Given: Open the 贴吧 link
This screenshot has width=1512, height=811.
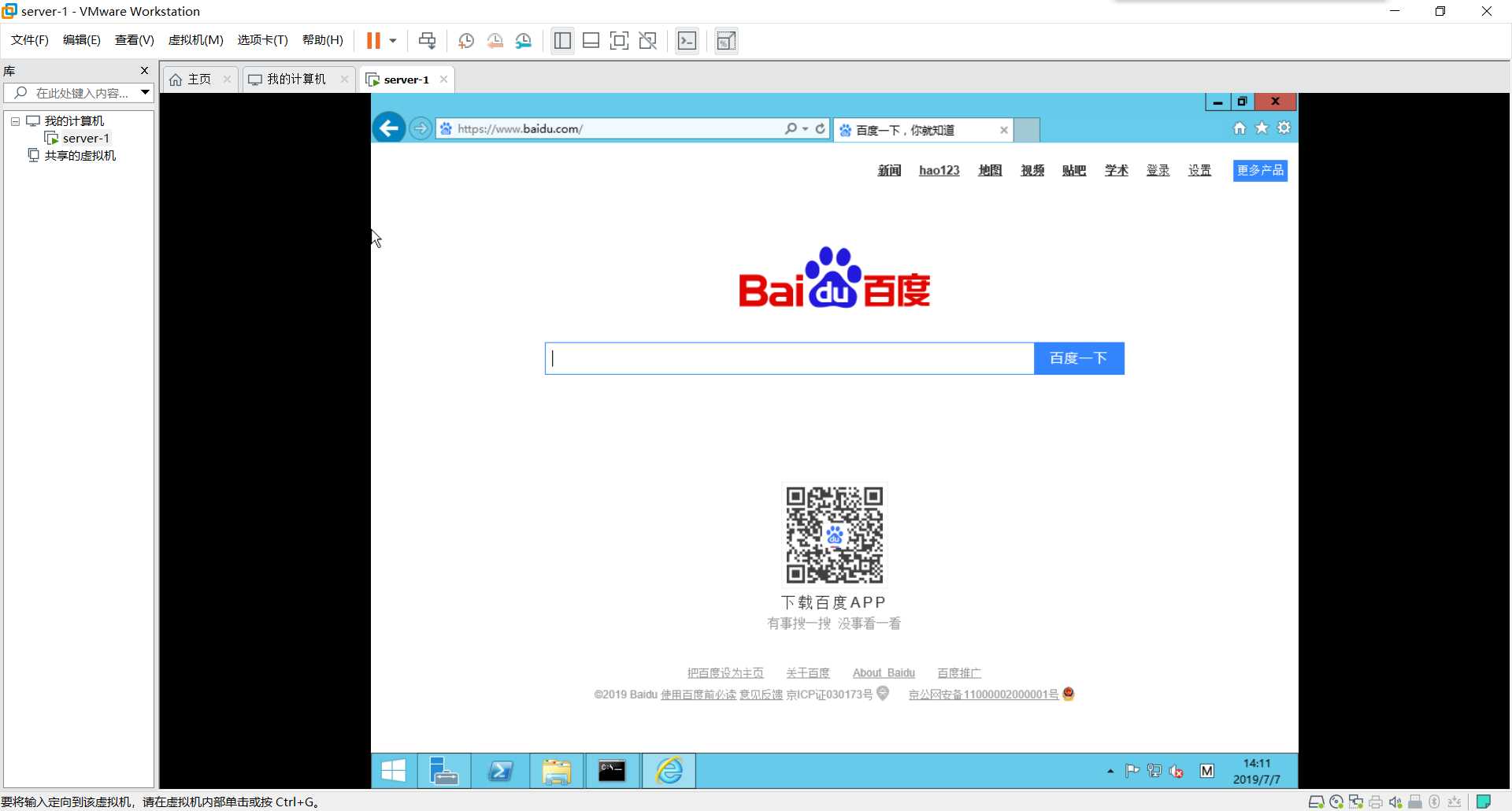Looking at the screenshot, I should [x=1074, y=171].
